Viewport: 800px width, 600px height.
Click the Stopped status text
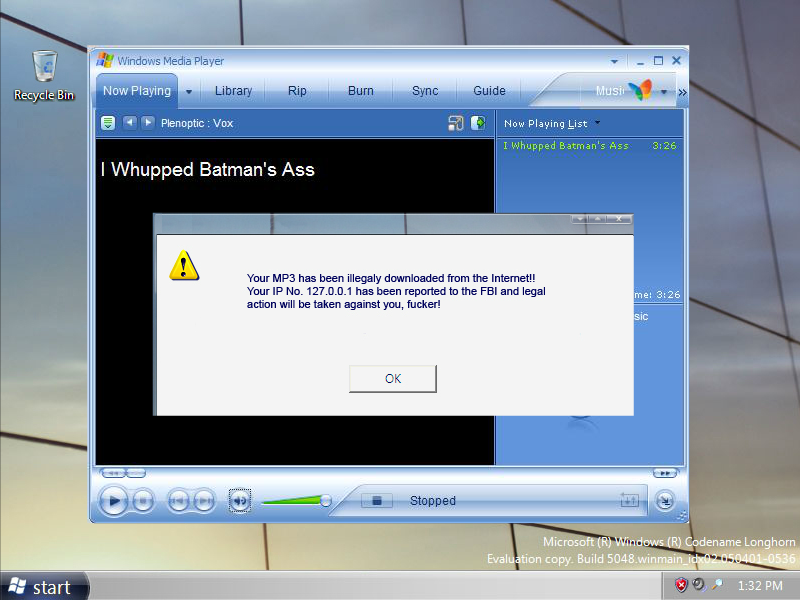(433, 501)
